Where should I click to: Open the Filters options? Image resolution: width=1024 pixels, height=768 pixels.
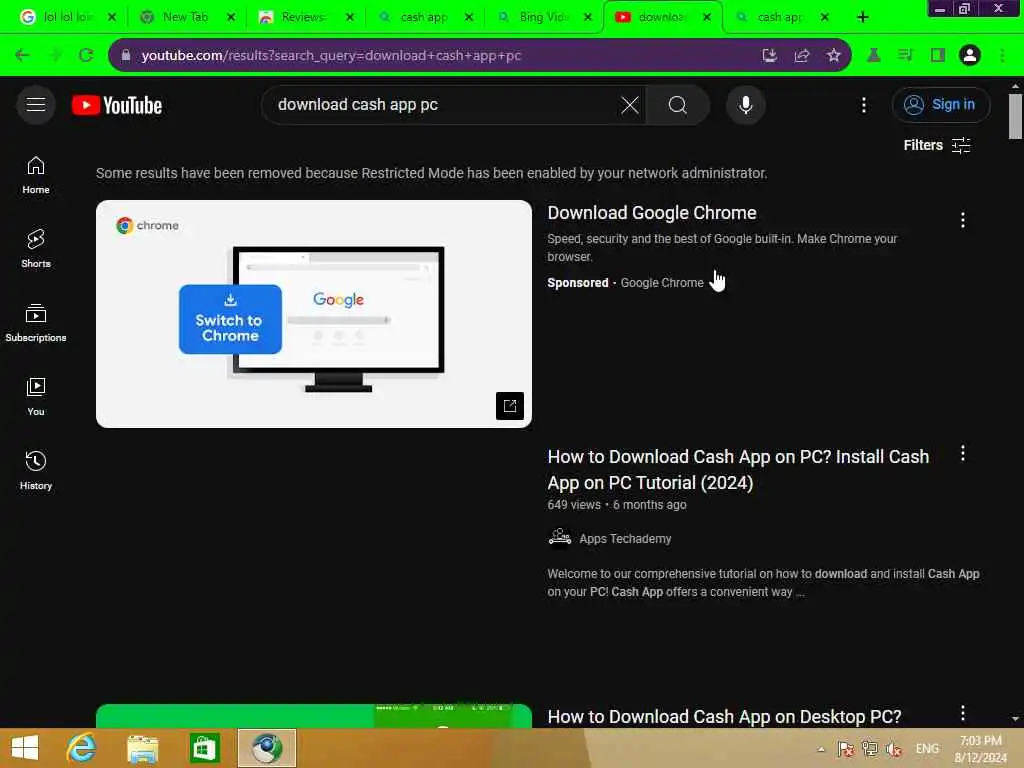936,145
